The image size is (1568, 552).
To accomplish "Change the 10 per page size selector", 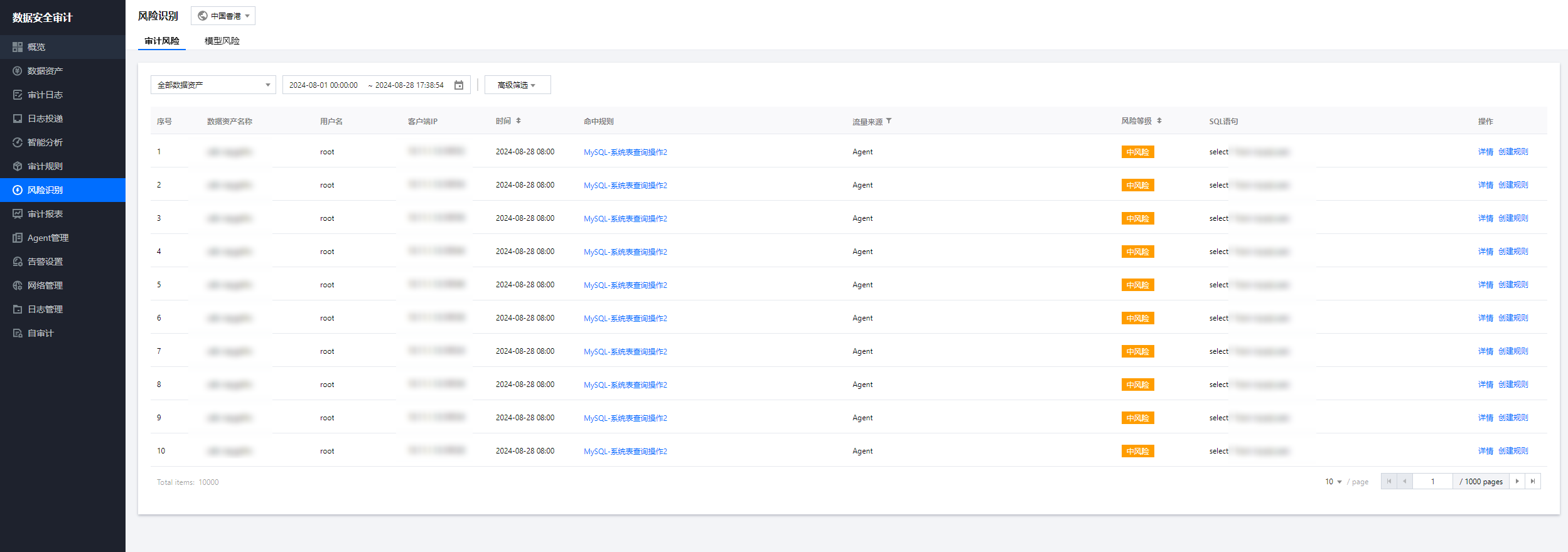I will click(x=1333, y=482).
